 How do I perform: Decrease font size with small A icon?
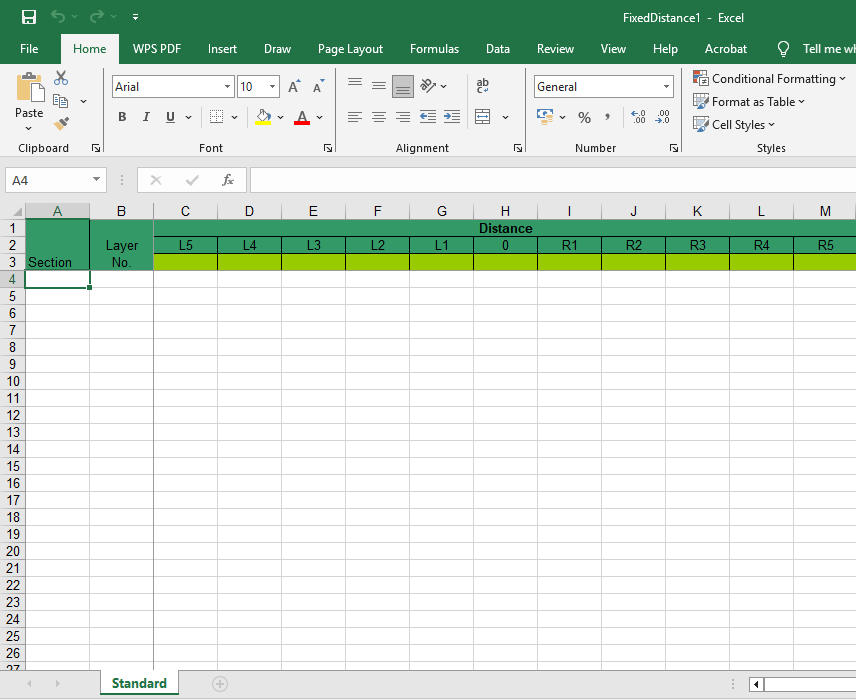coord(318,86)
